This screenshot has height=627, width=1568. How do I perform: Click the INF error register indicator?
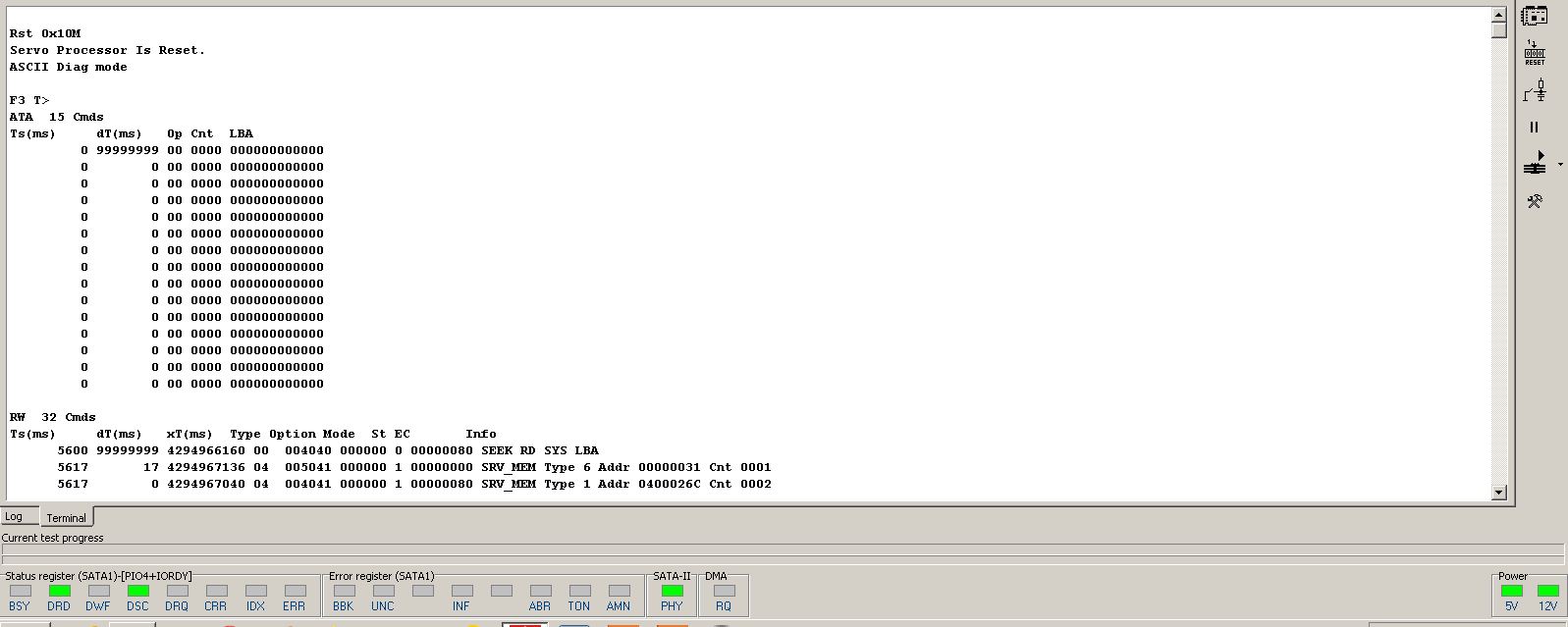pos(462,591)
